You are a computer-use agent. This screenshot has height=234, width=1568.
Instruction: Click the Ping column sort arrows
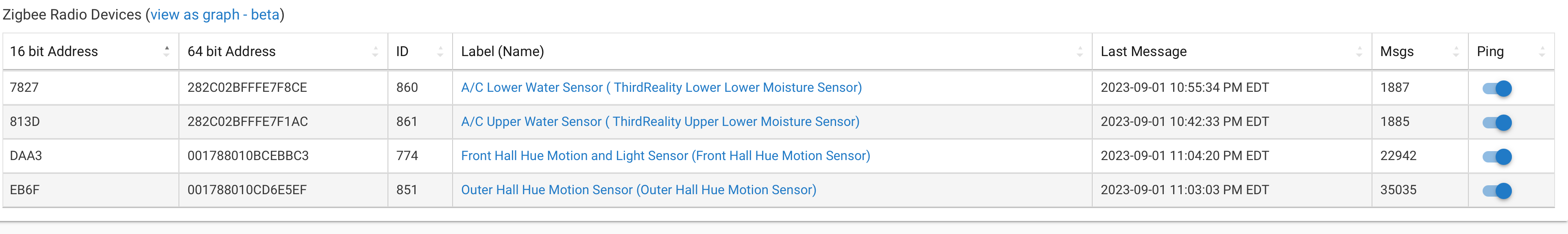click(1542, 52)
